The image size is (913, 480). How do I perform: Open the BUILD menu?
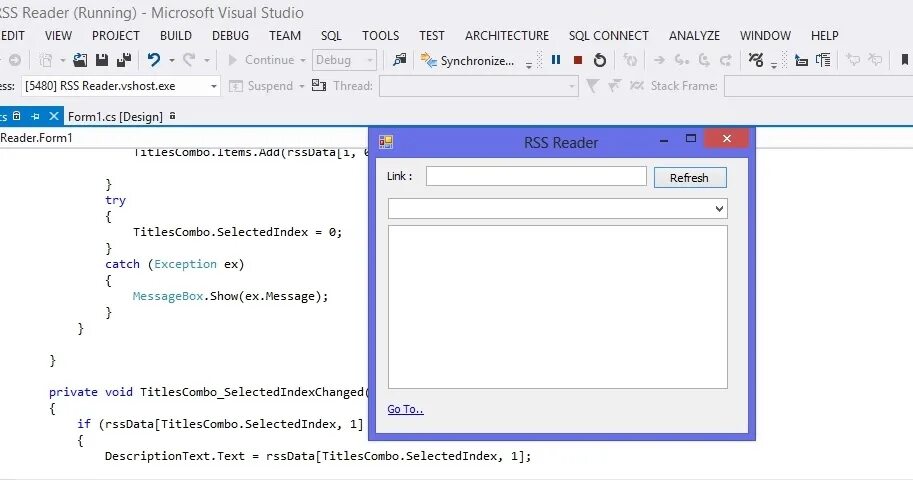(x=176, y=36)
